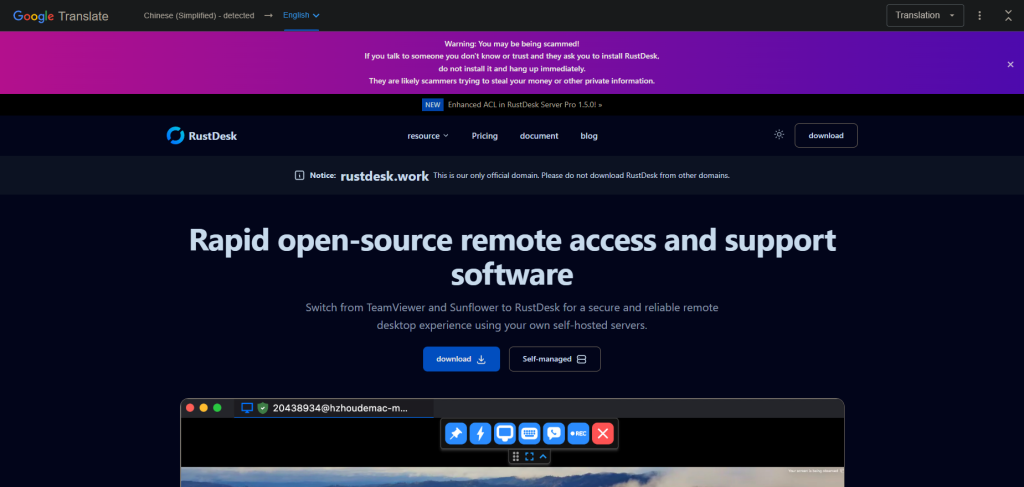This screenshot has width=1024, height=487.
Task: Click the 'Warning: You may be being scammed!' text
Action: 512,44
